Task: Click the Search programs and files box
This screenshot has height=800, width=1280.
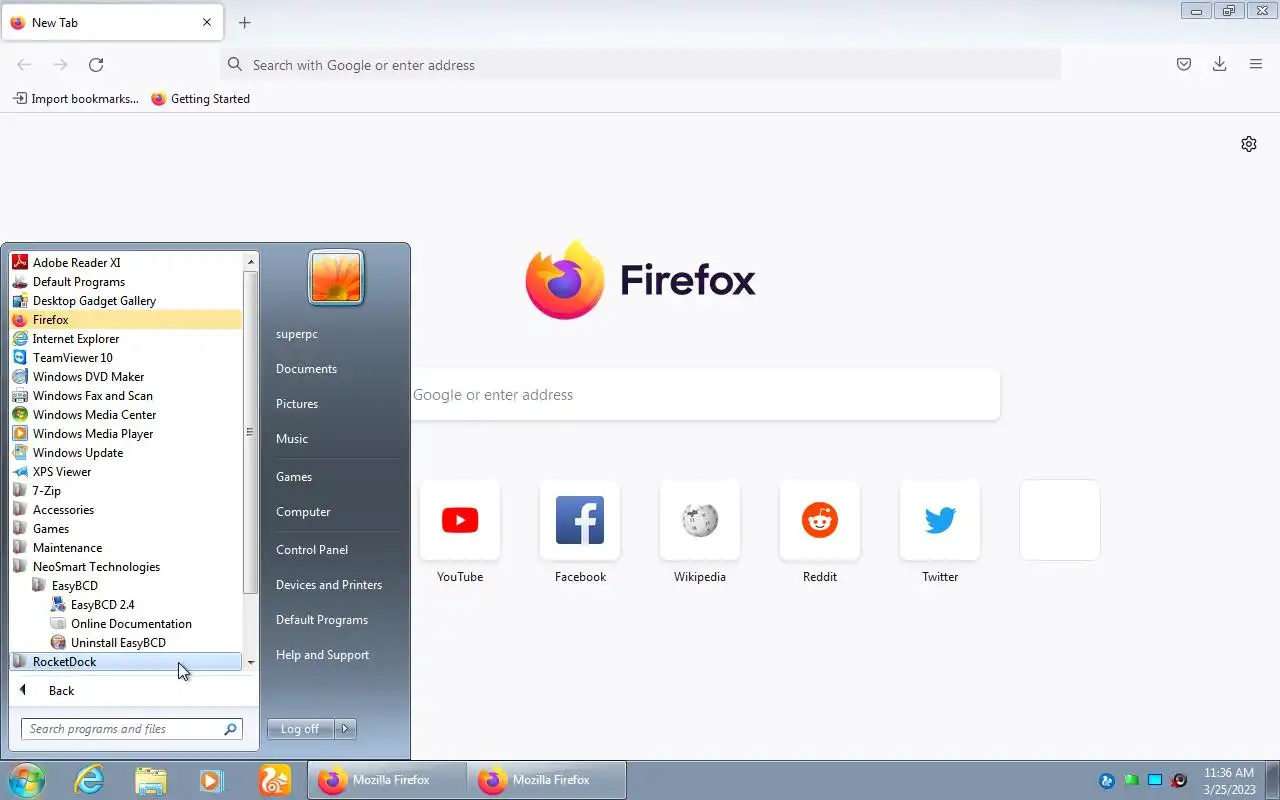Action: coord(131,729)
